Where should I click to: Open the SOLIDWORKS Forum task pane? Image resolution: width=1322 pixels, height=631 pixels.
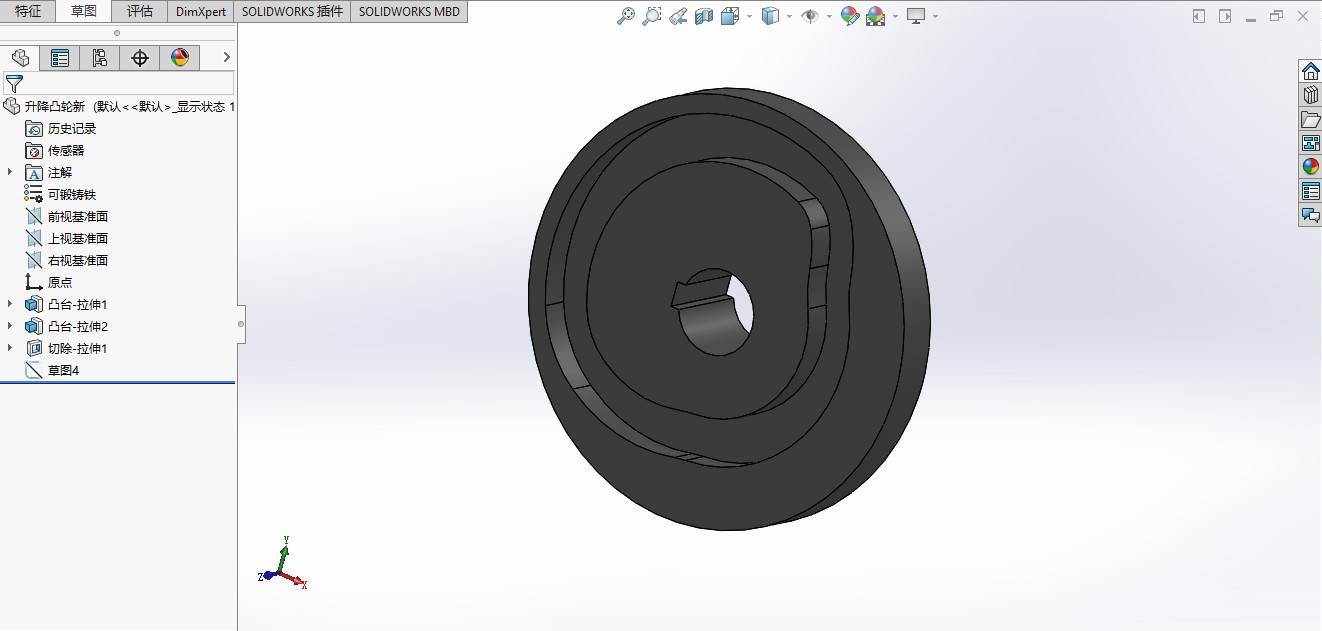coord(1310,215)
